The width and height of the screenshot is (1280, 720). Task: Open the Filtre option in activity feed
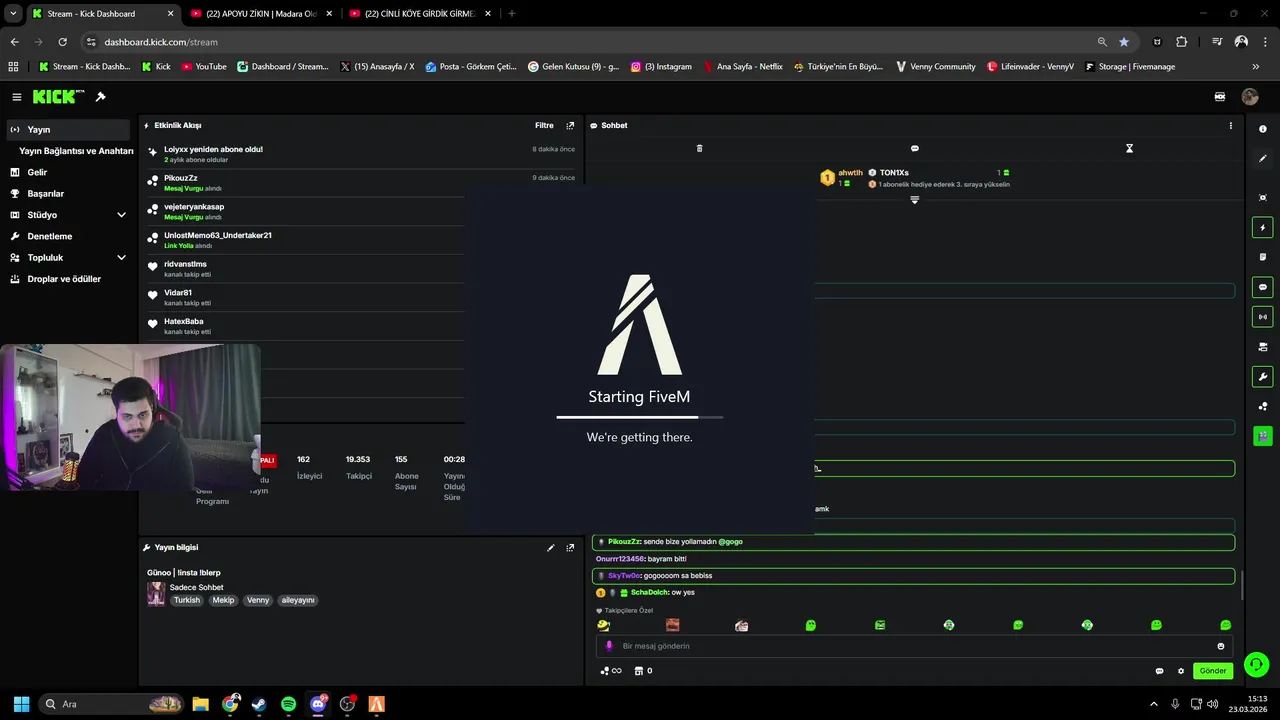[x=544, y=126]
